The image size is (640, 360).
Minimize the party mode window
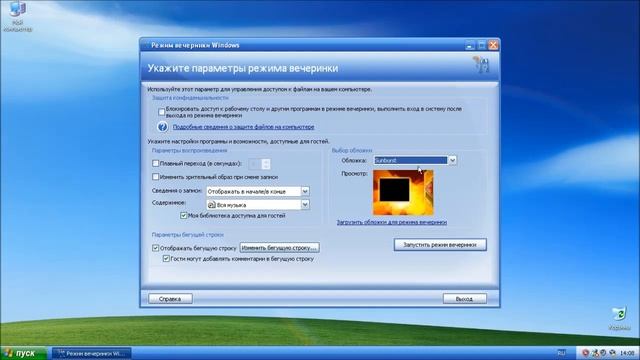point(470,45)
